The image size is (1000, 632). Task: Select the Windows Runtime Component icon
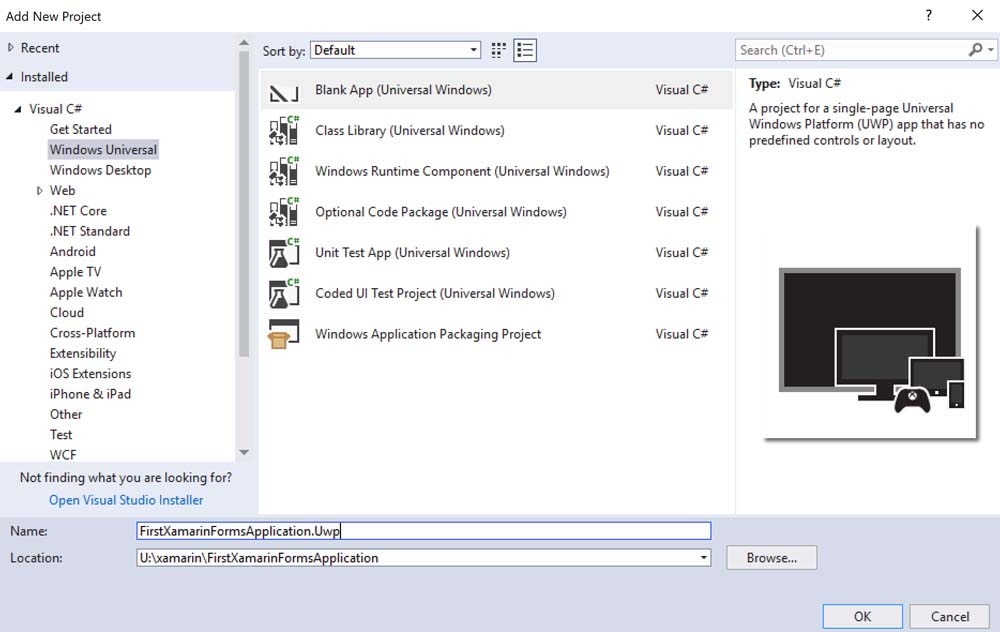pyautogui.click(x=284, y=172)
